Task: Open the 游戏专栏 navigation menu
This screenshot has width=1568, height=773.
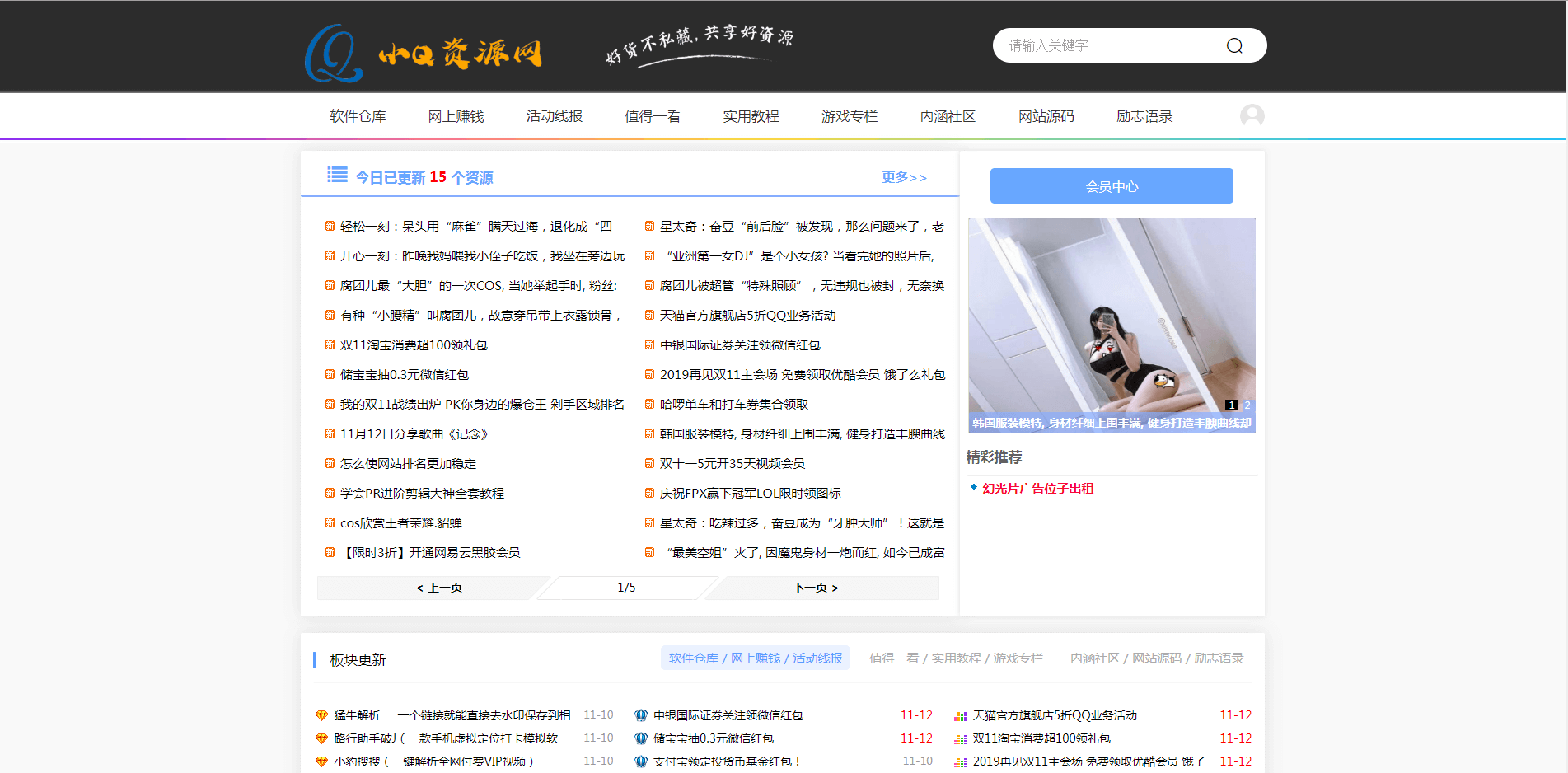Action: [849, 116]
